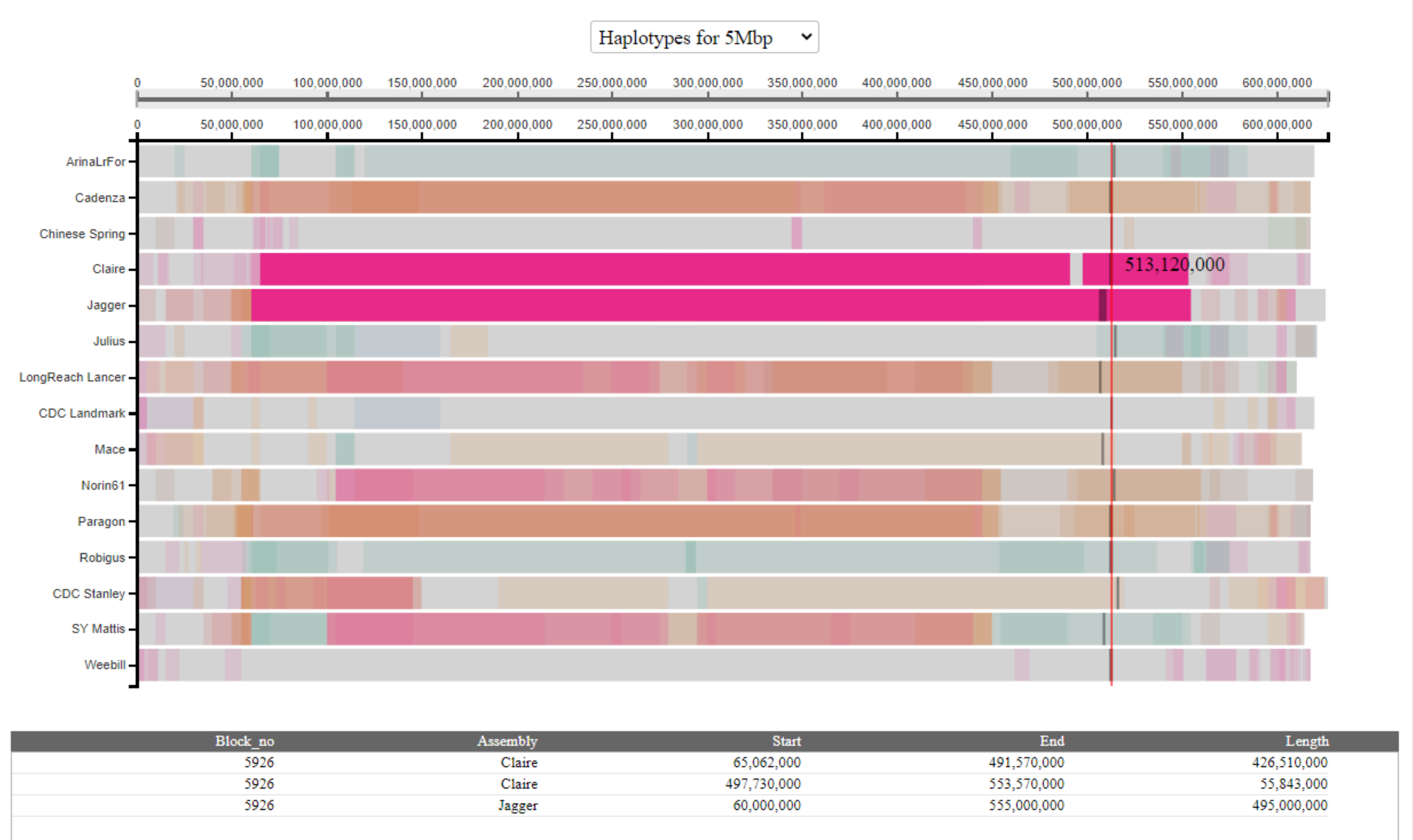Viewport: 1413px width, 840px height.
Task: Click the Block_no column header
Action: tap(244, 741)
